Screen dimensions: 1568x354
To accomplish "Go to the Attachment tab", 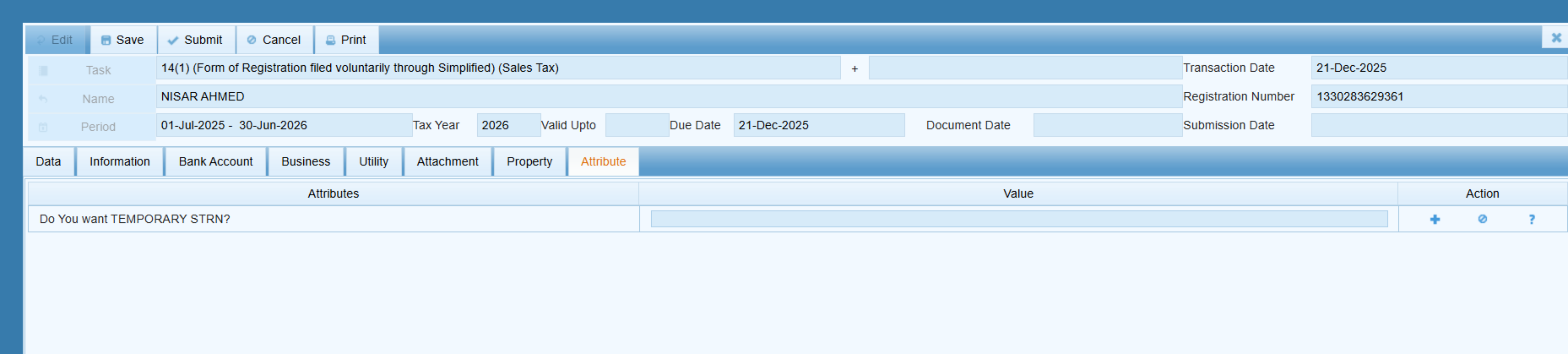I will click(447, 162).
